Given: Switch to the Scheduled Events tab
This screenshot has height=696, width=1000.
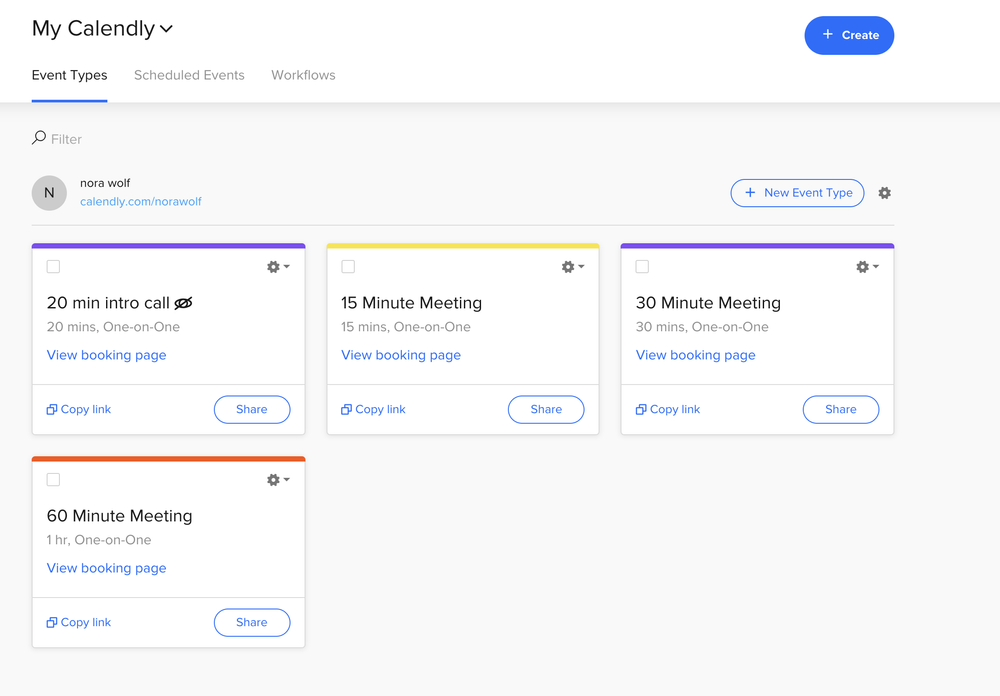Looking at the screenshot, I should click(x=189, y=75).
